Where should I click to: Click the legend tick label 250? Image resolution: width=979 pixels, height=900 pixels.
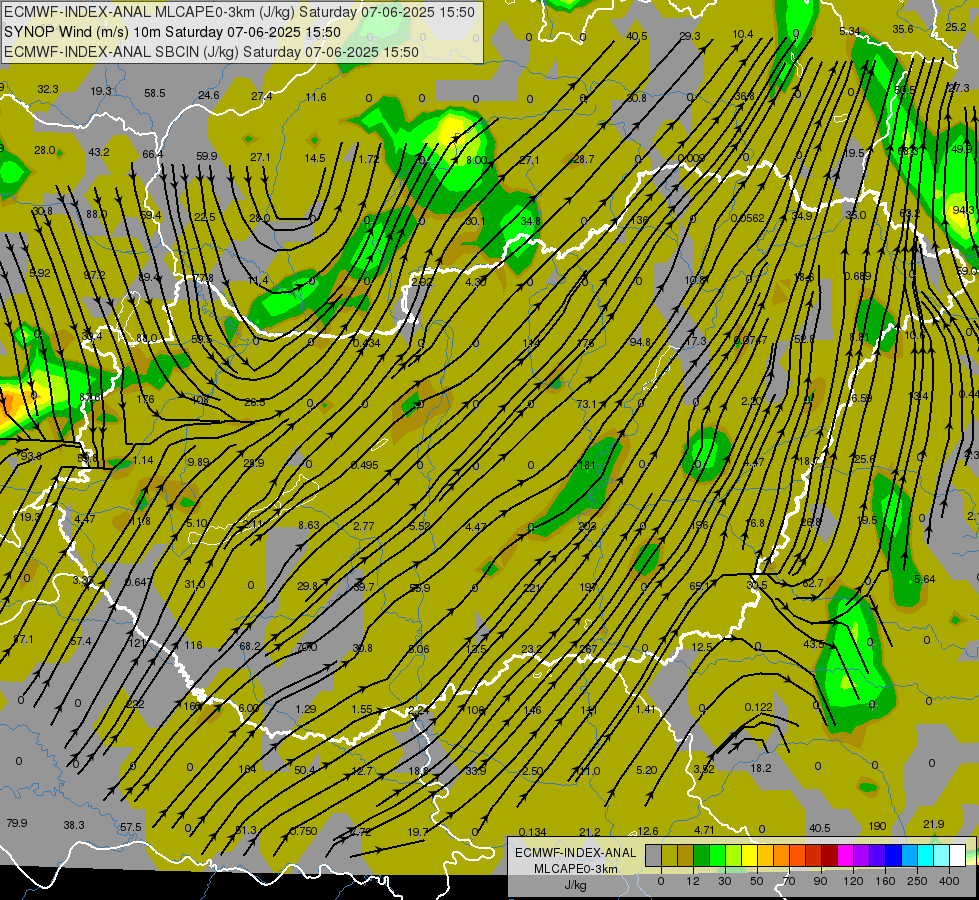click(917, 881)
